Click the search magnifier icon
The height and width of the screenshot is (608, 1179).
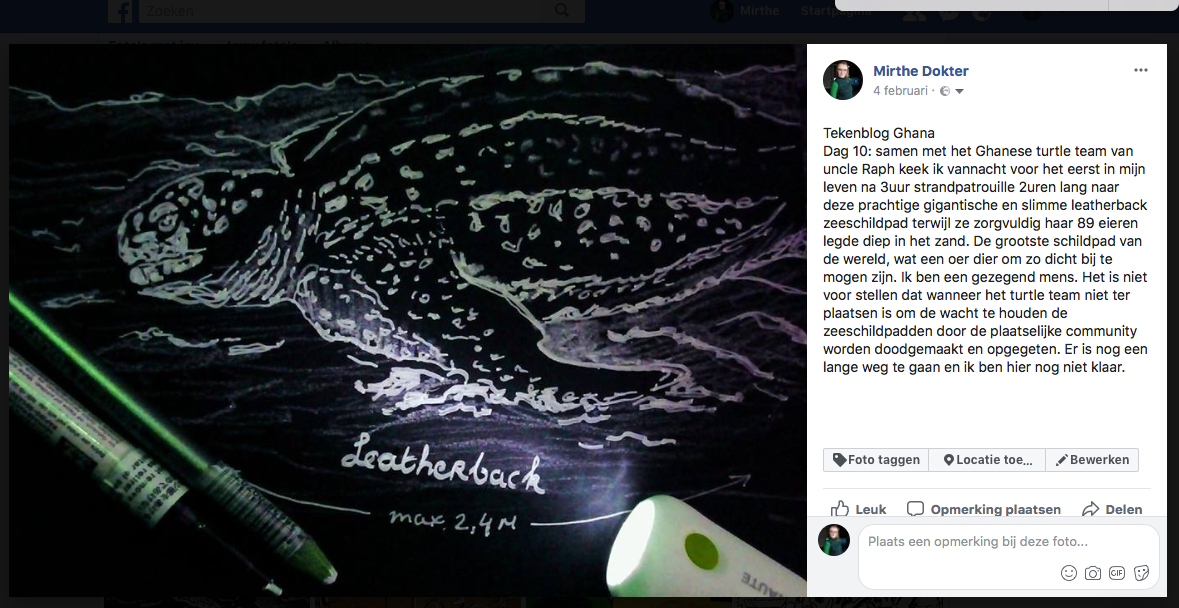pyautogui.click(x=562, y=10)
